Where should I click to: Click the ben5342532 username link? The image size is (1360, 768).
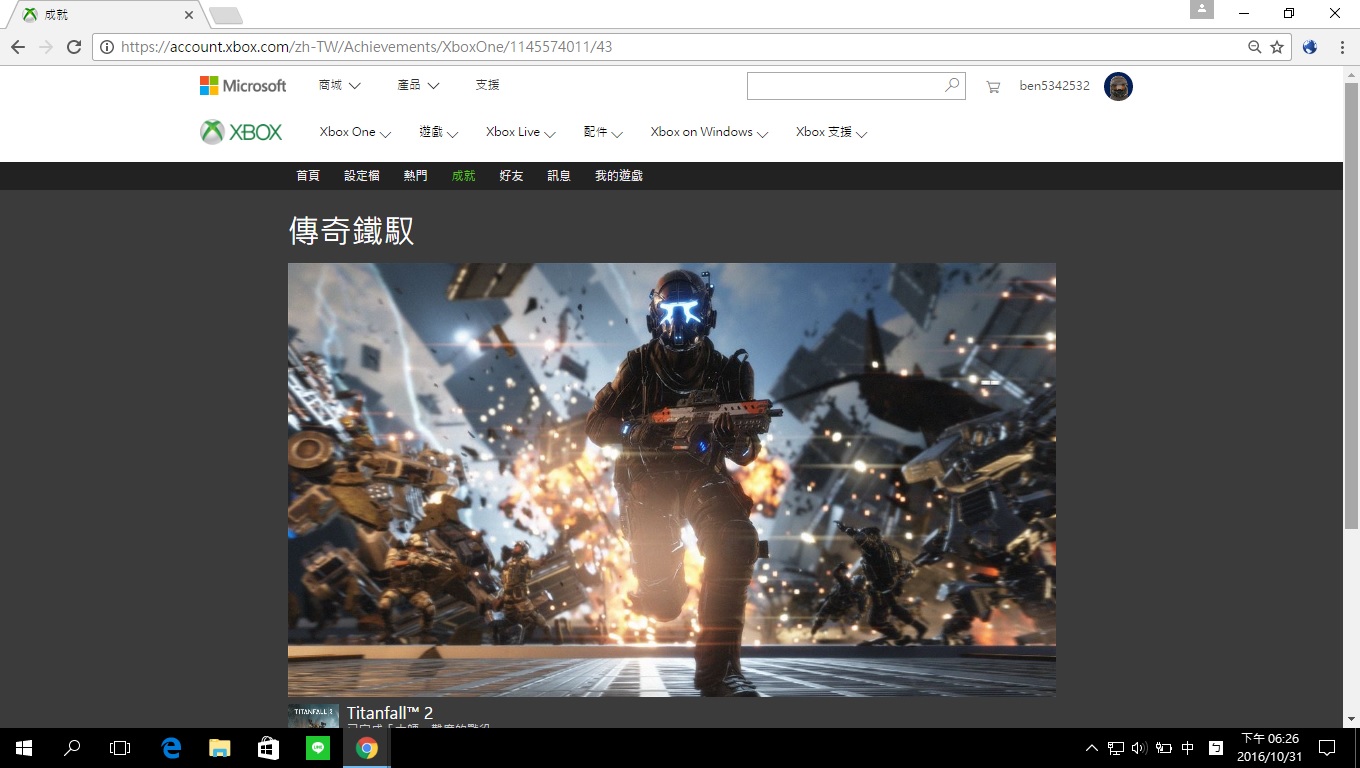point(1054,86)
